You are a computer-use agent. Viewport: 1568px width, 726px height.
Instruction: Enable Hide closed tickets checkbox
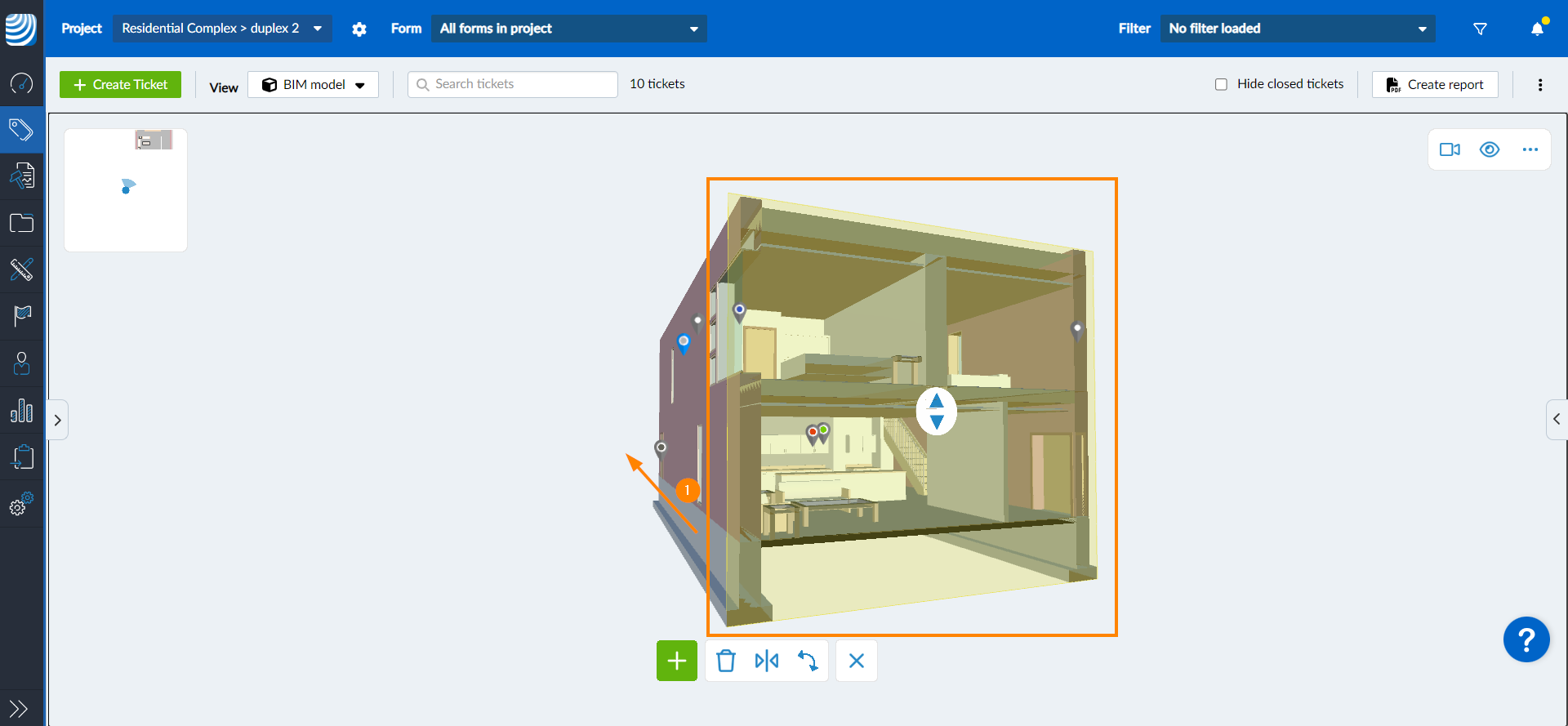click(x=1221, y=84)
